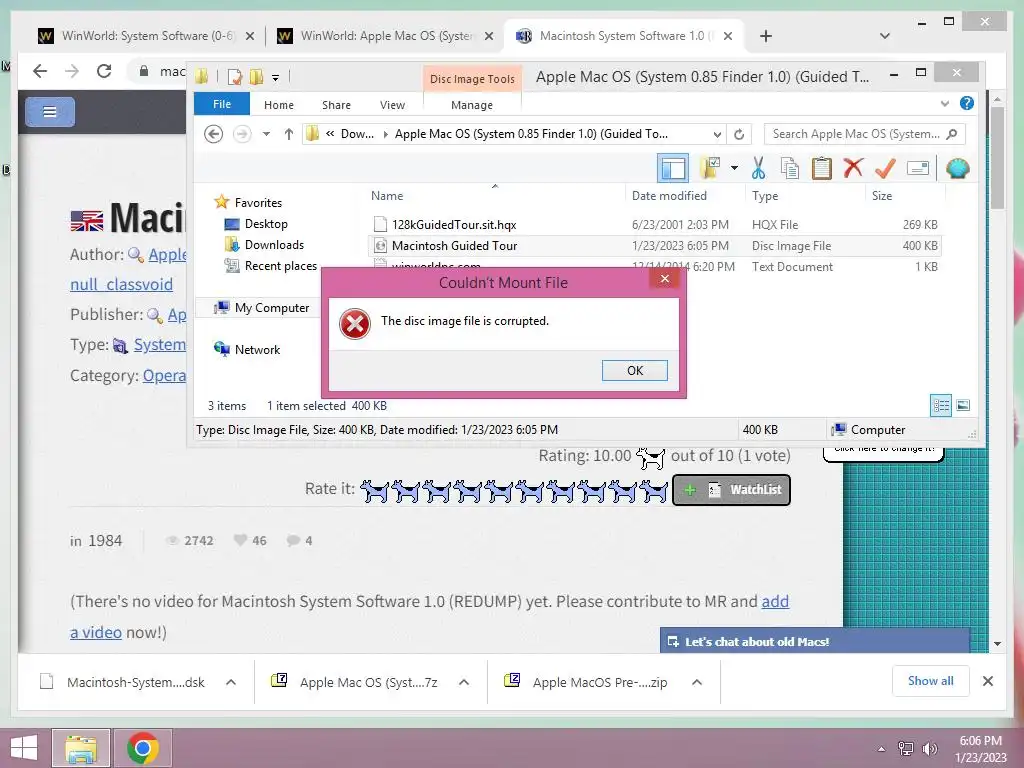Viewport: 1024px width, 768px height.
Task: Click Chrome Reload icon
Action: (104, 71)
